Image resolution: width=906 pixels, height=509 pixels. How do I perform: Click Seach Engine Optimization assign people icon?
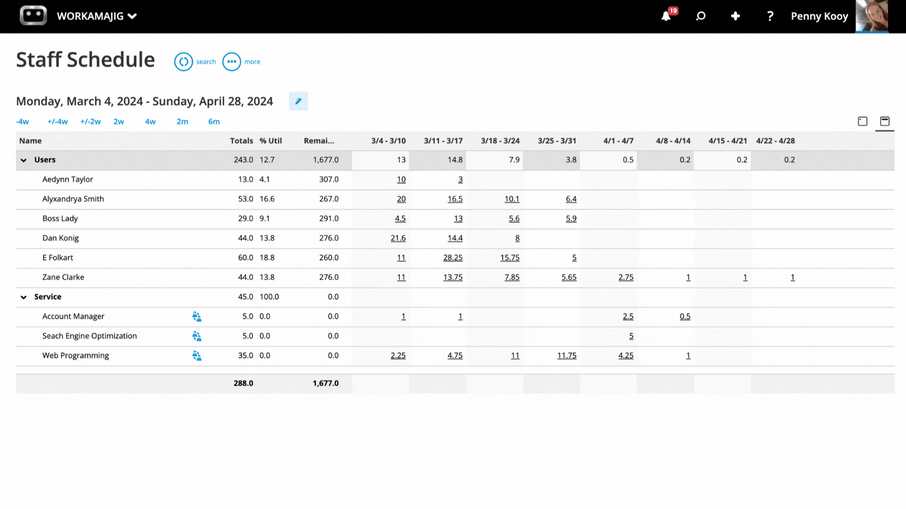(196, 336)
